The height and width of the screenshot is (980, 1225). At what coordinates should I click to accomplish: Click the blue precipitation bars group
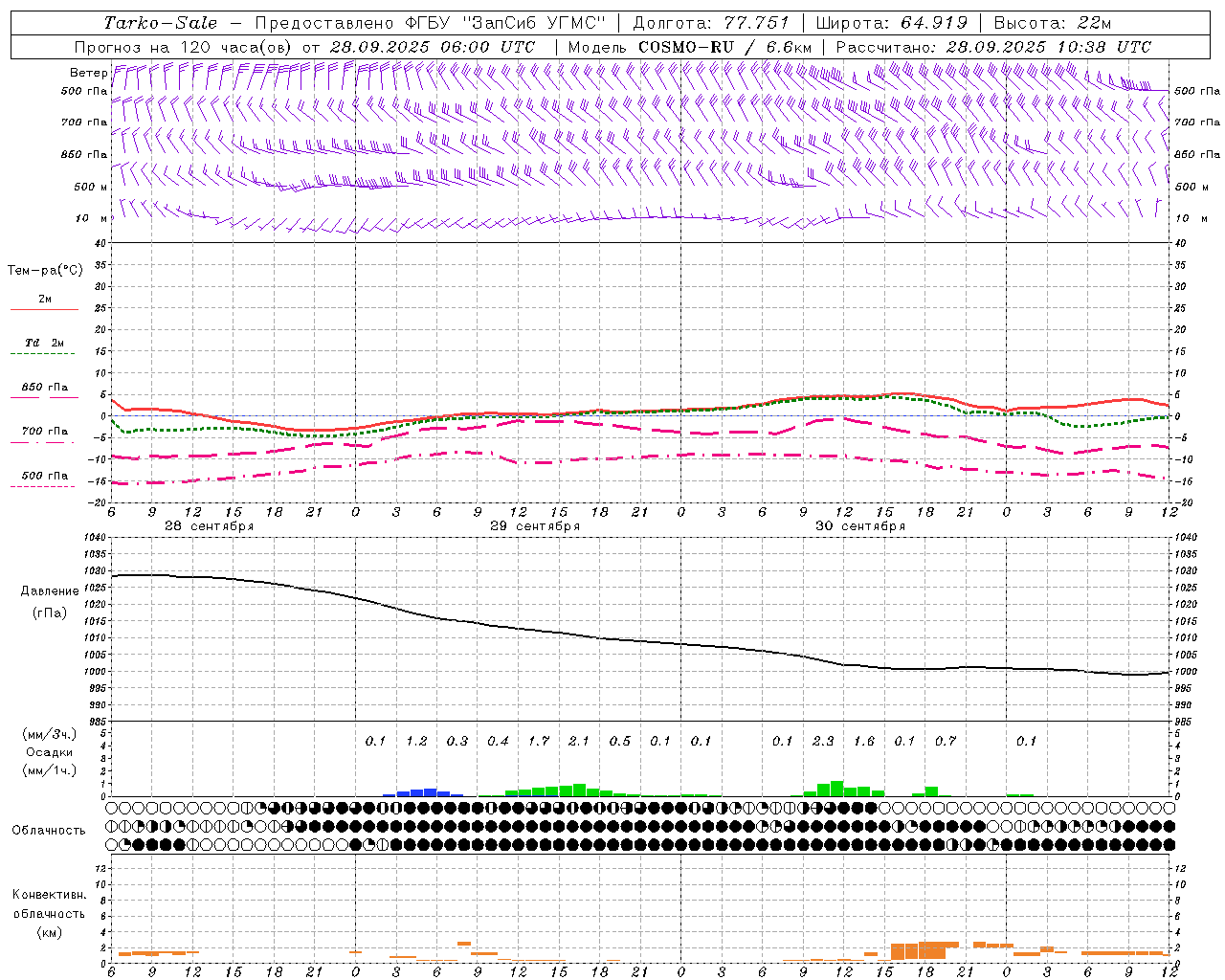pyautogui.click(x=424, y=792)
